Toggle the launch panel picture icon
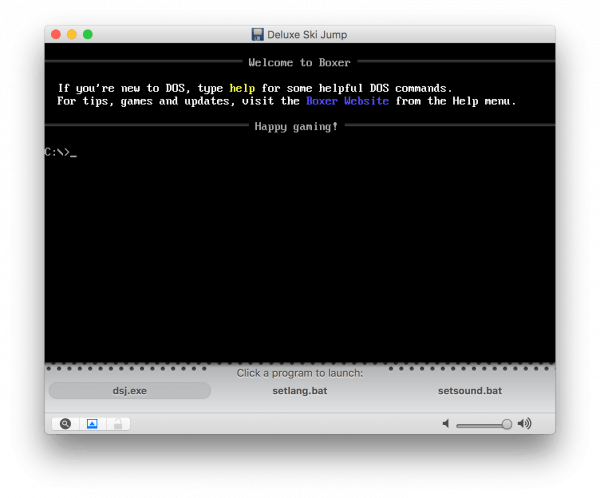 click(x=92, y=424)
